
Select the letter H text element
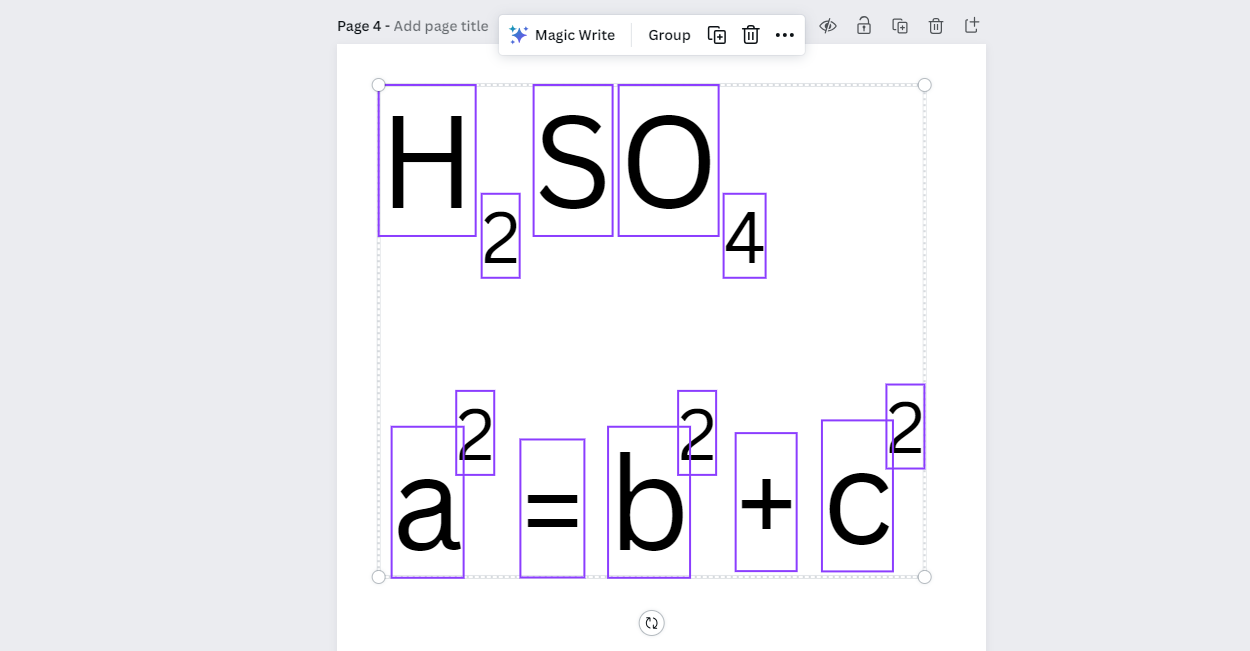pyautogui.click(x=427, y=161)
